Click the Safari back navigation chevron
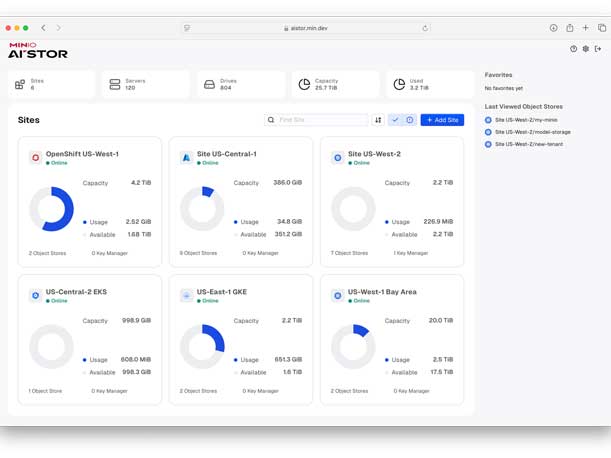Viewport: 611px width, 458px height. tap(43, 28)
